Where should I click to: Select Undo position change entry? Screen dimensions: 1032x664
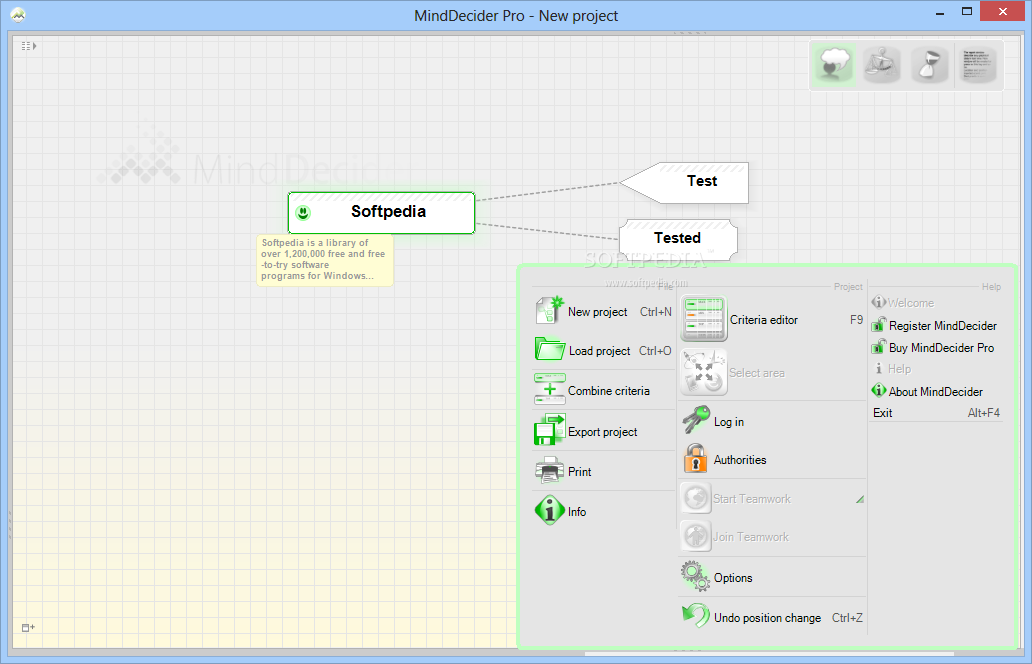click(772, 617)
